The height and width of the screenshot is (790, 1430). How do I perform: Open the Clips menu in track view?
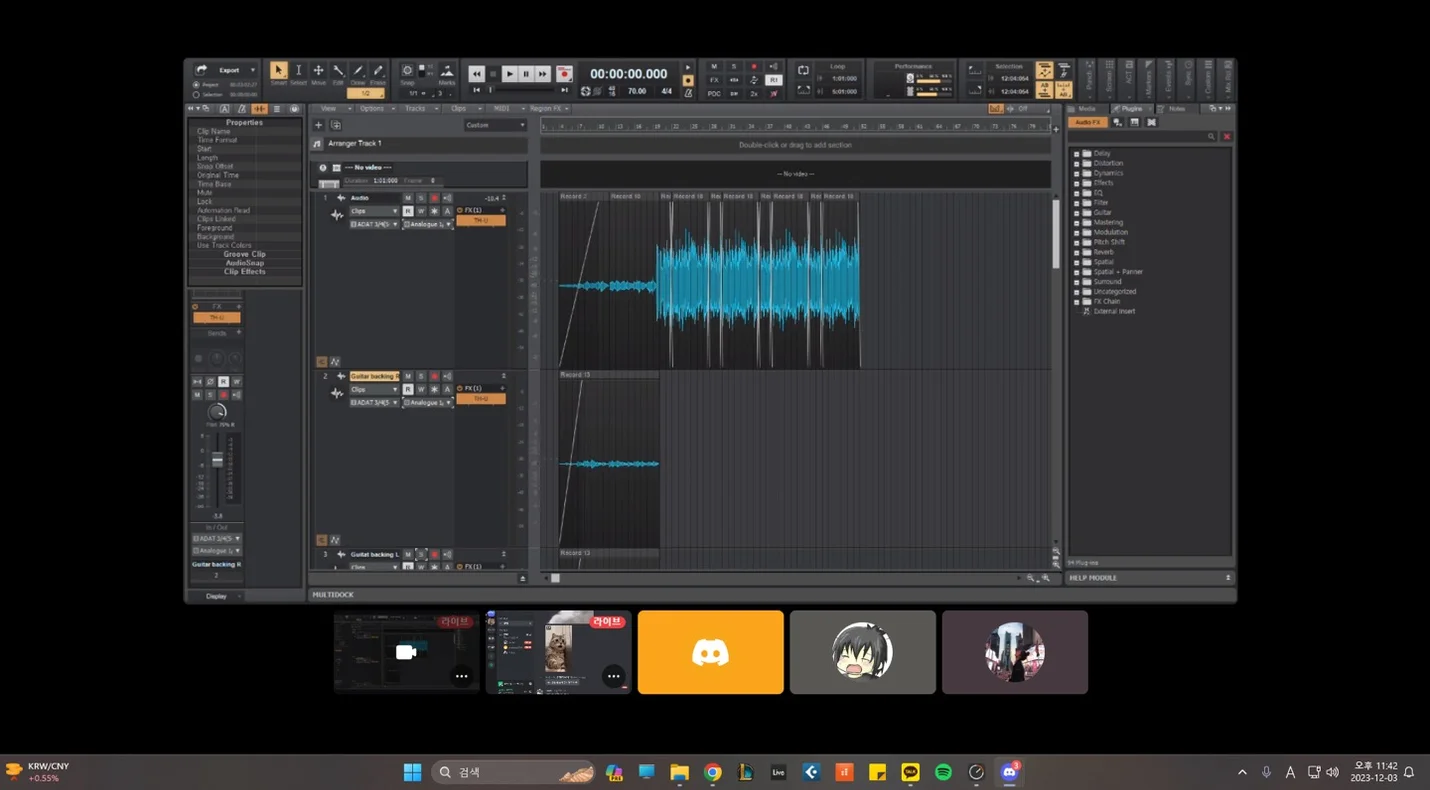[460, 108]
